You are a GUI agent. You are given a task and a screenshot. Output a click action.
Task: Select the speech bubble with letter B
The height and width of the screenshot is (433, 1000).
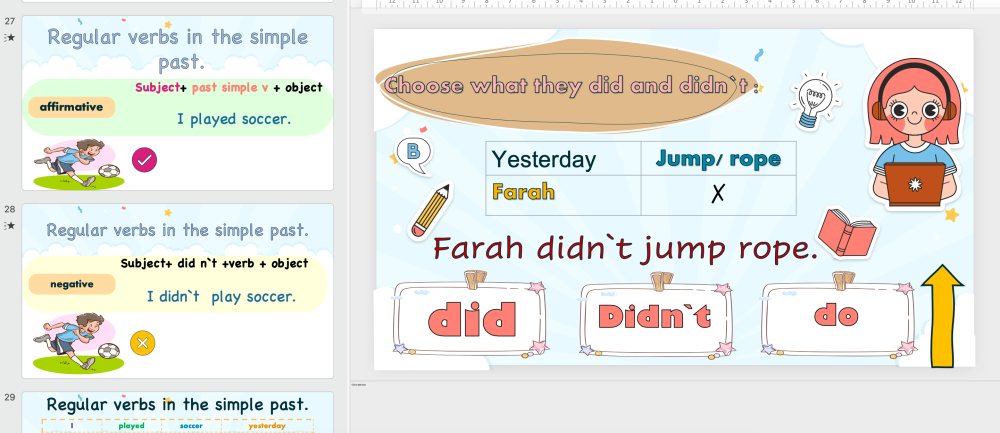coord(412,152)
